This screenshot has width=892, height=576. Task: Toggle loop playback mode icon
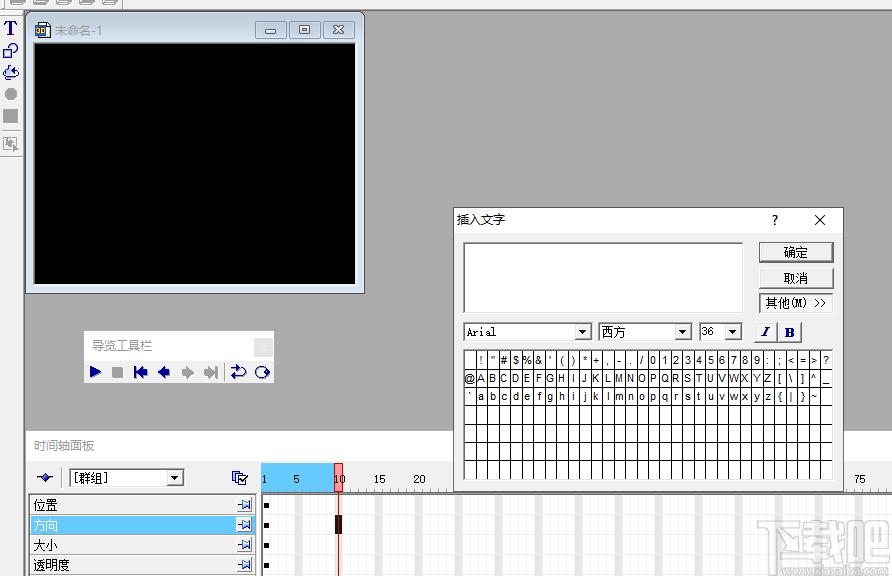tap(238, 372)
